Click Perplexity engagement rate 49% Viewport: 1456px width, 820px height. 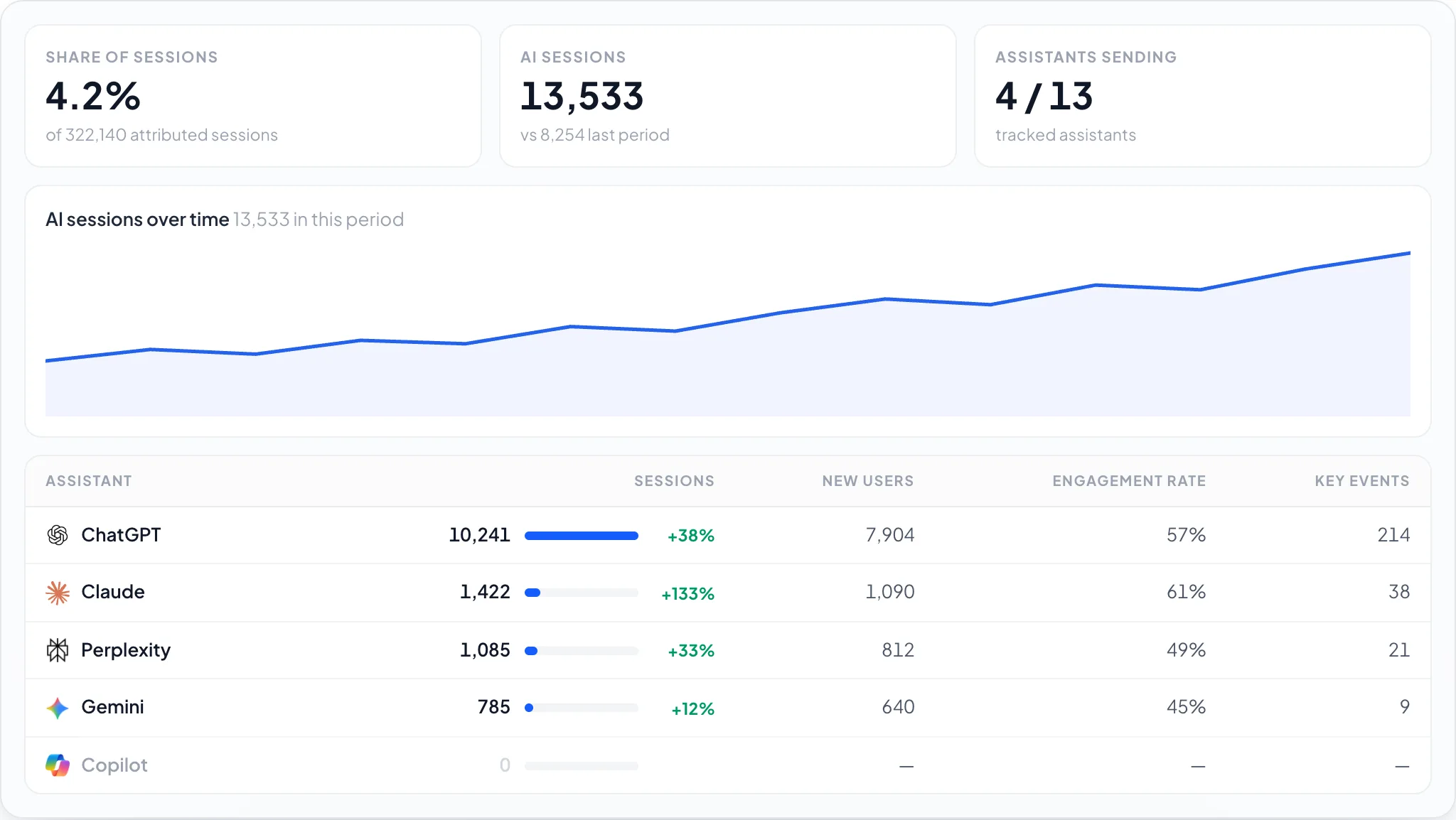click(1186, 650)
